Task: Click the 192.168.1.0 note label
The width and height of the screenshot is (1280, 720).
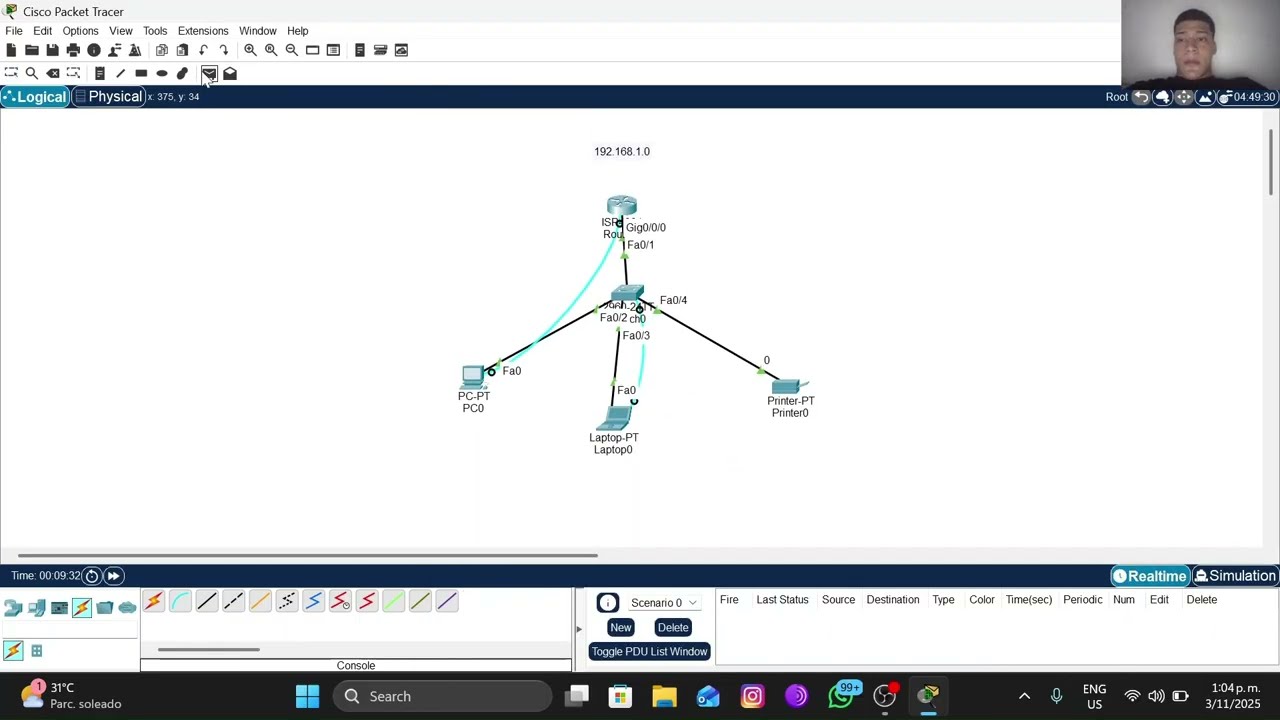Action: pos(622,152)
